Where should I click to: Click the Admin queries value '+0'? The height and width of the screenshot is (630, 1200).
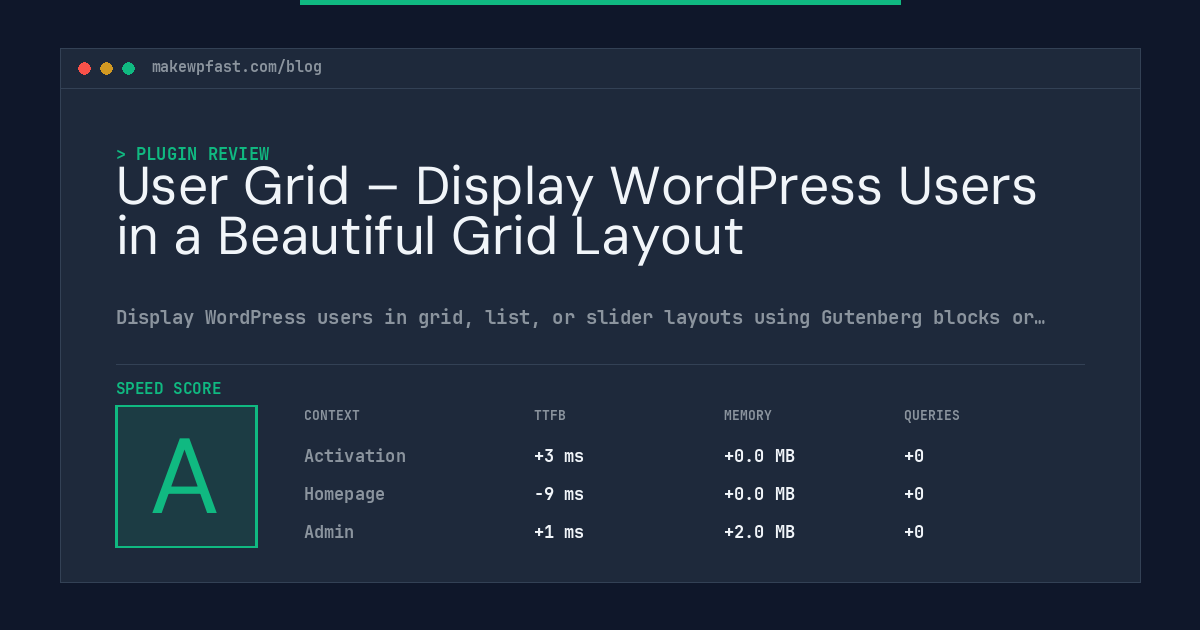(x=914, y=532)
